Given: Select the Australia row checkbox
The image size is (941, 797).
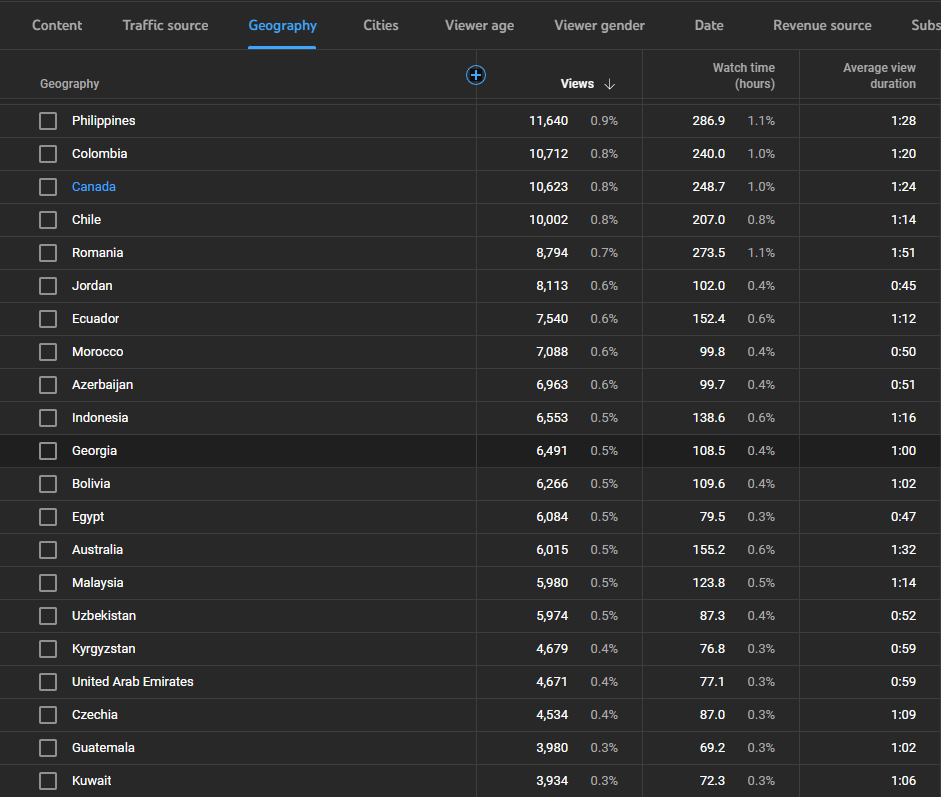Looking at the screenshot, I should pyautogui.click(x=48, y=550).
